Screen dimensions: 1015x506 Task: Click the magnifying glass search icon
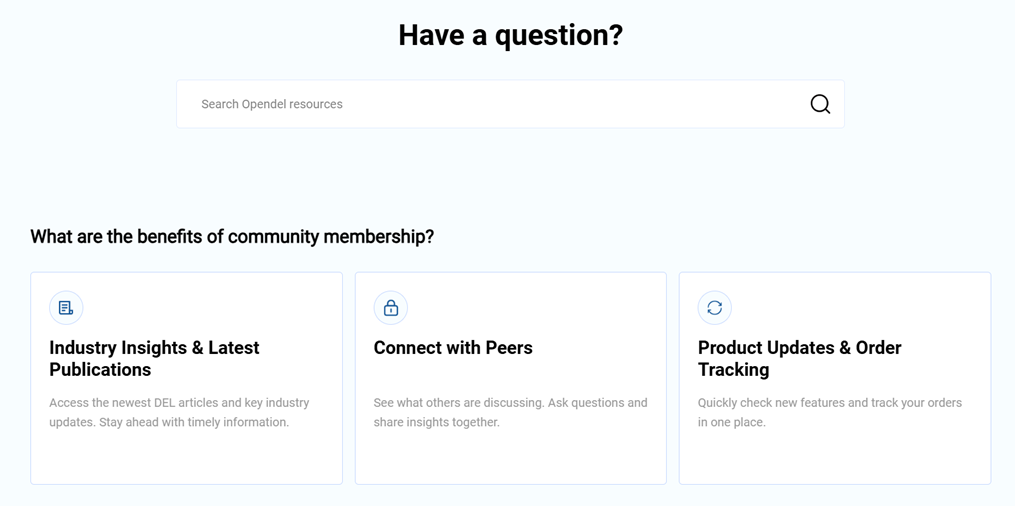coord(820,104)
